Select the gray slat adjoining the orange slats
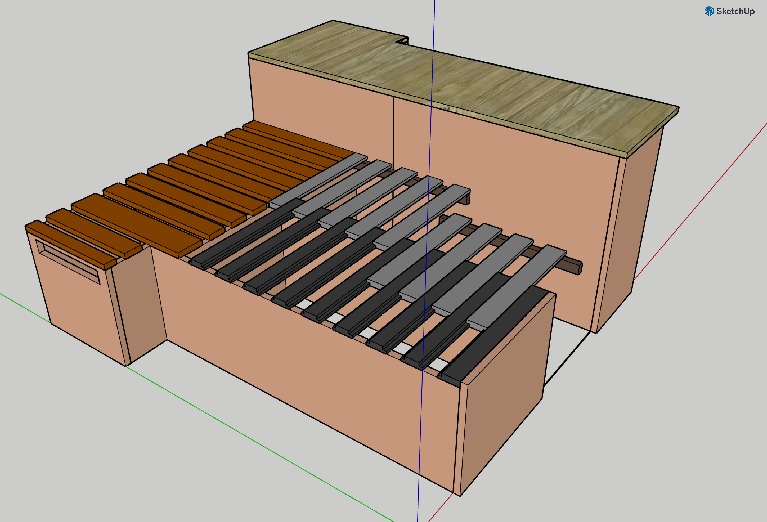This screenshot has width=767, height=522. (x=318, y=181)
